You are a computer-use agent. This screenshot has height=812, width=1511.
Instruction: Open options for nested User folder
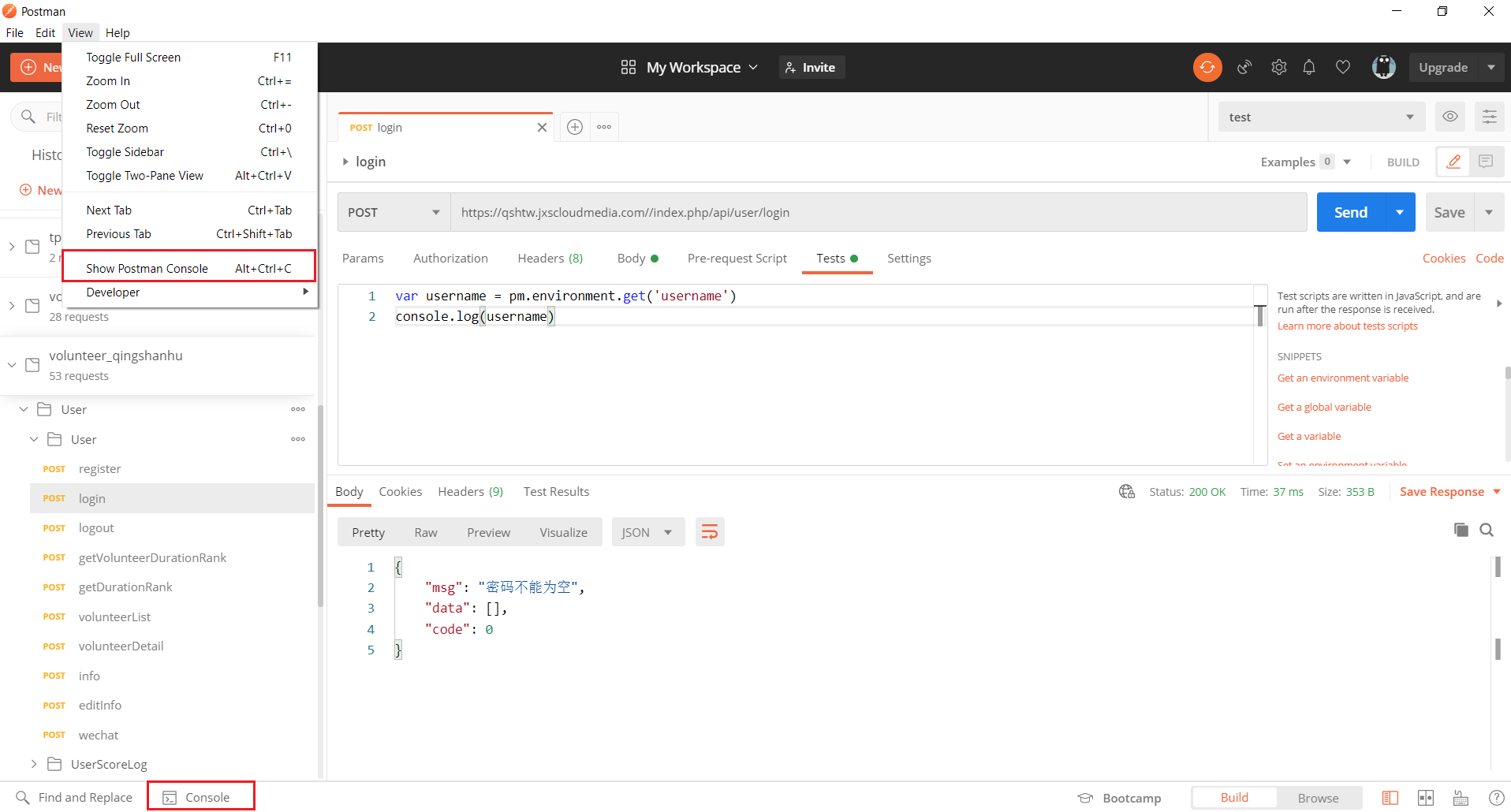(298, 439)
